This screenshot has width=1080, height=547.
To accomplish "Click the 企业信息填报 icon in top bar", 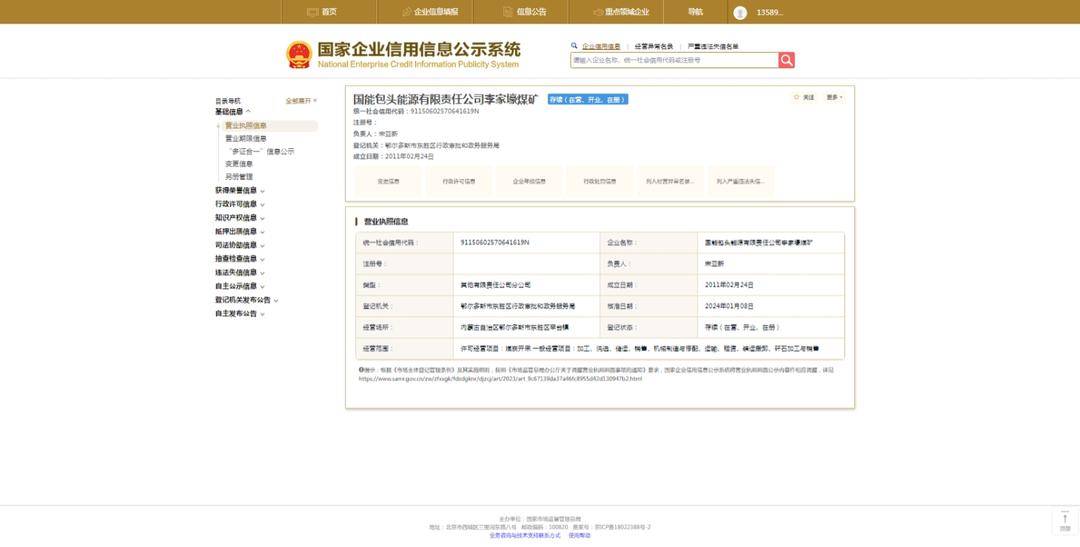I will coord(406,12).
